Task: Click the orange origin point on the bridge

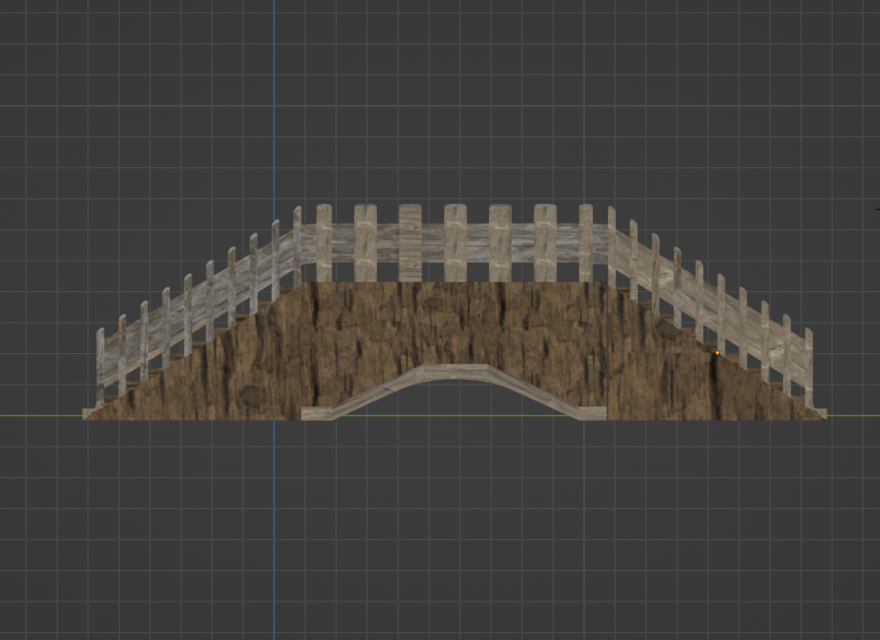Action: (717, 353)
